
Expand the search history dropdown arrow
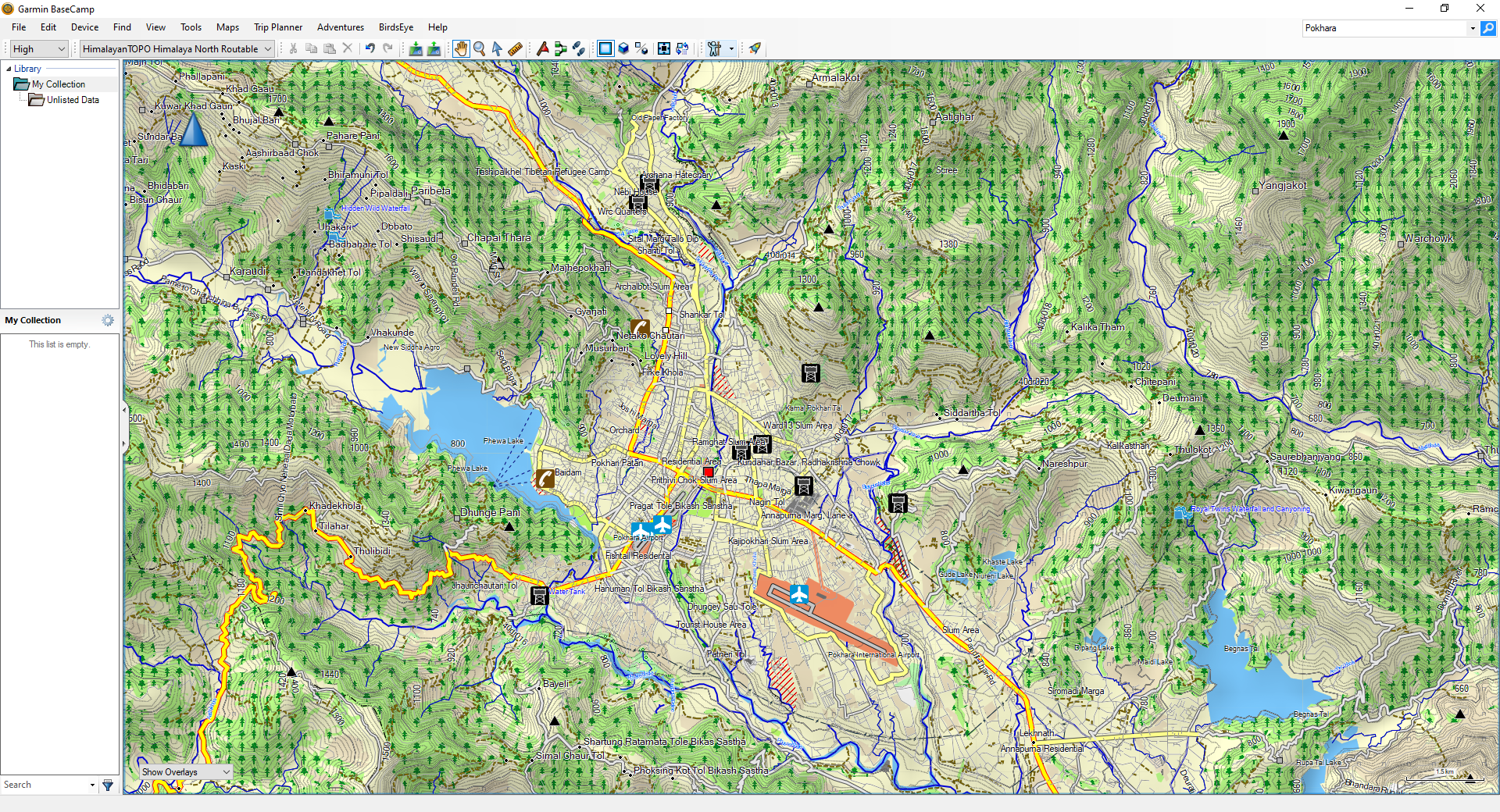point(1473,28)
